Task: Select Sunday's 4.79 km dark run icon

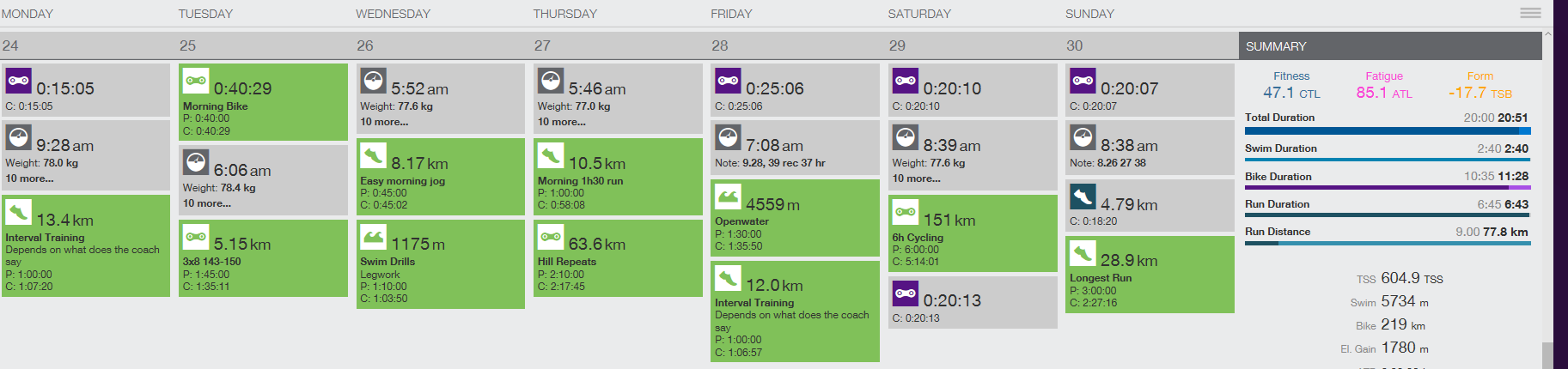Action: [x=1083, y=197]
